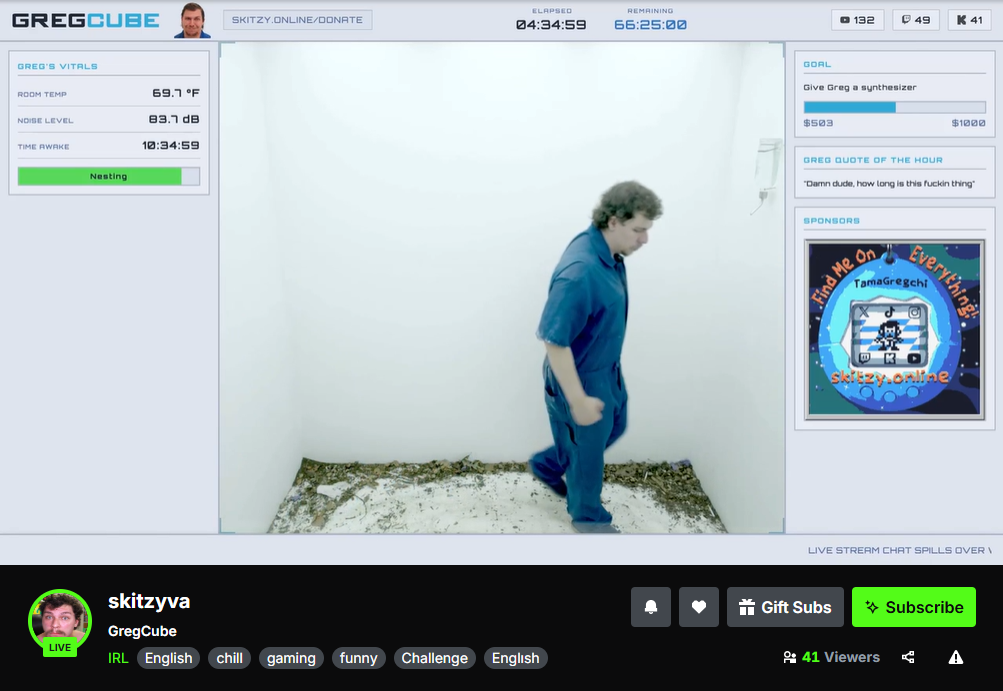The image size is (1003, 691).
Task: Click the $503 raised amount
Action: click(x=818, y=123)
